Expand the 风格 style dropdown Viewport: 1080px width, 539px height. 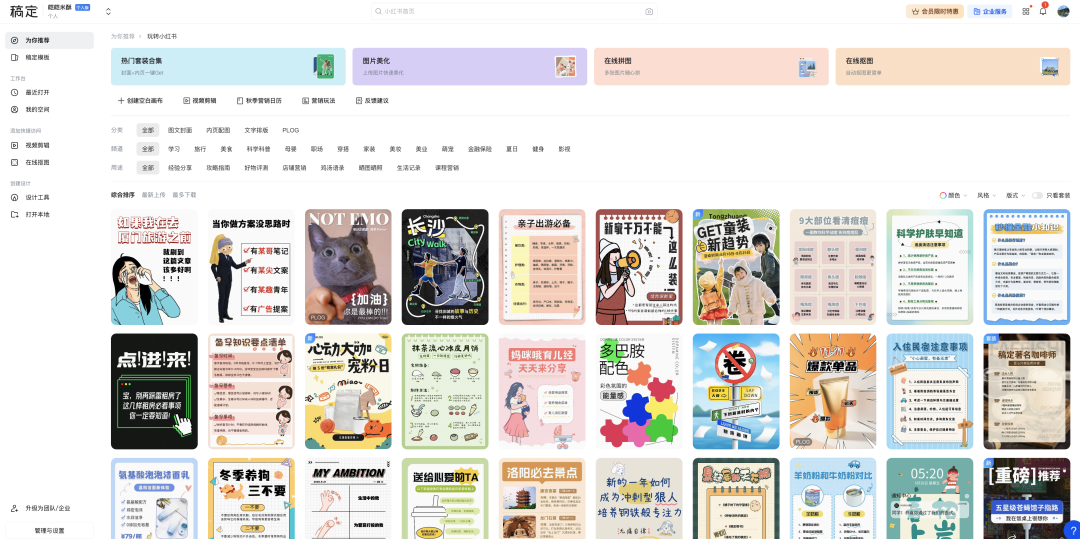pyautogui.click(x=986, y=195)
